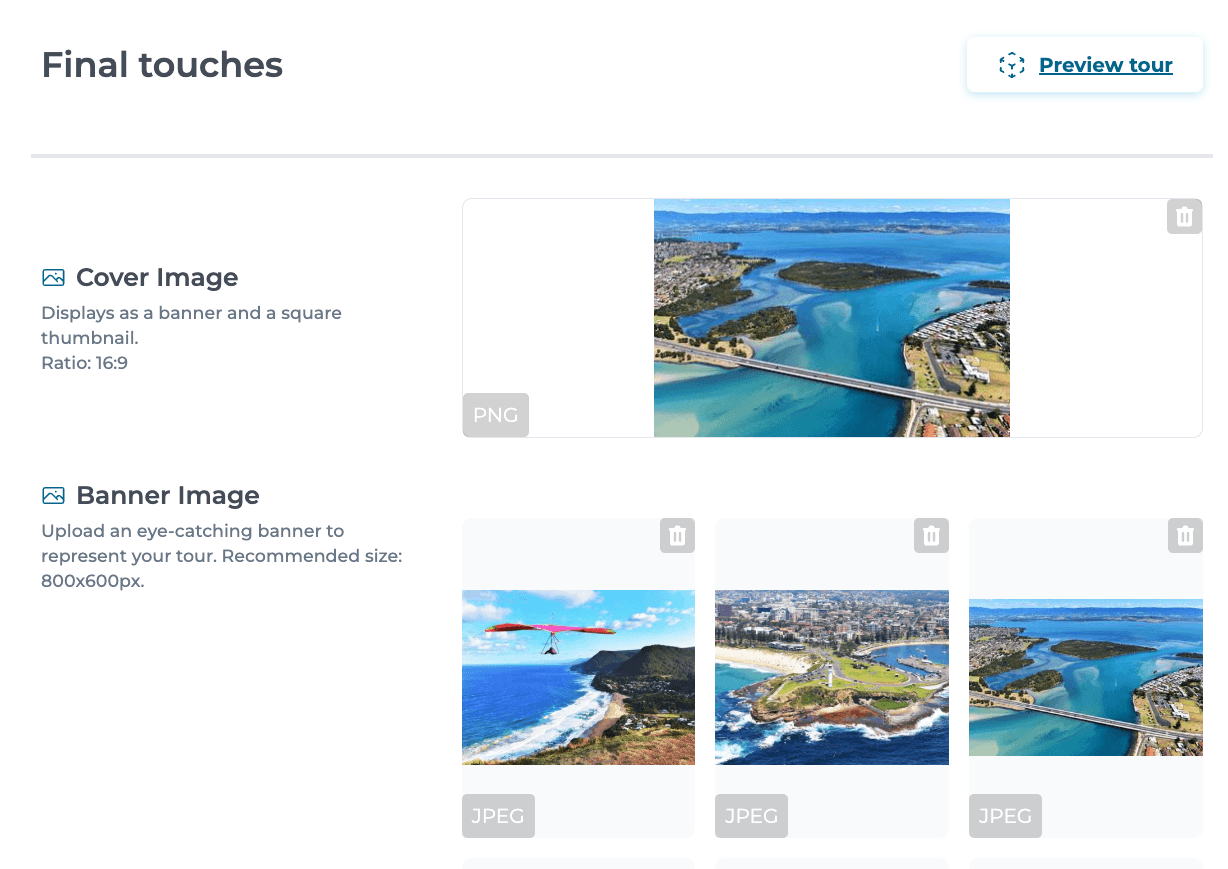
Task: Select the hang glider banner thumbnail
Action: (578, 677)
